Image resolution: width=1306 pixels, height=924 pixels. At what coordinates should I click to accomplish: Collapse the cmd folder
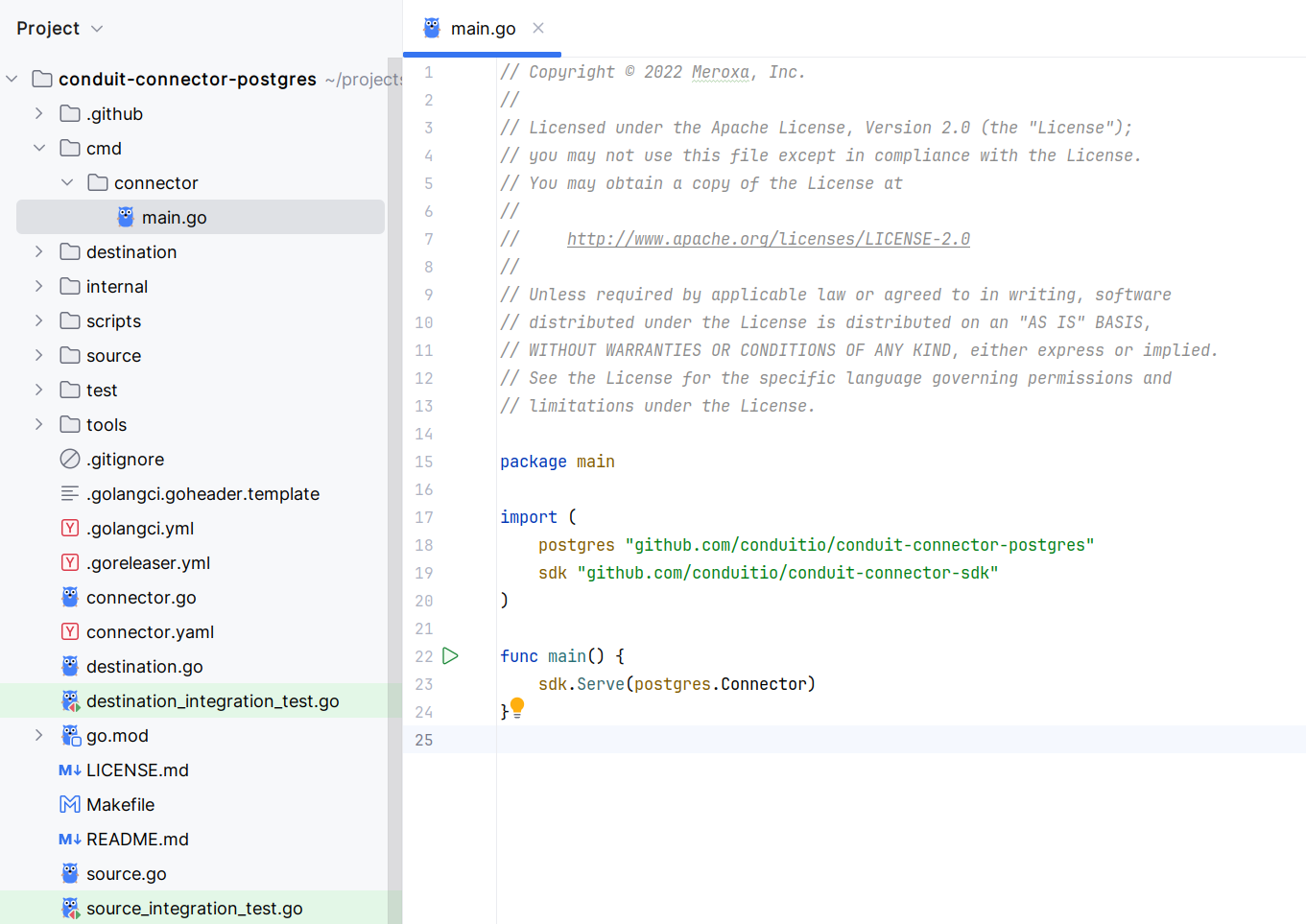[39, 148]
